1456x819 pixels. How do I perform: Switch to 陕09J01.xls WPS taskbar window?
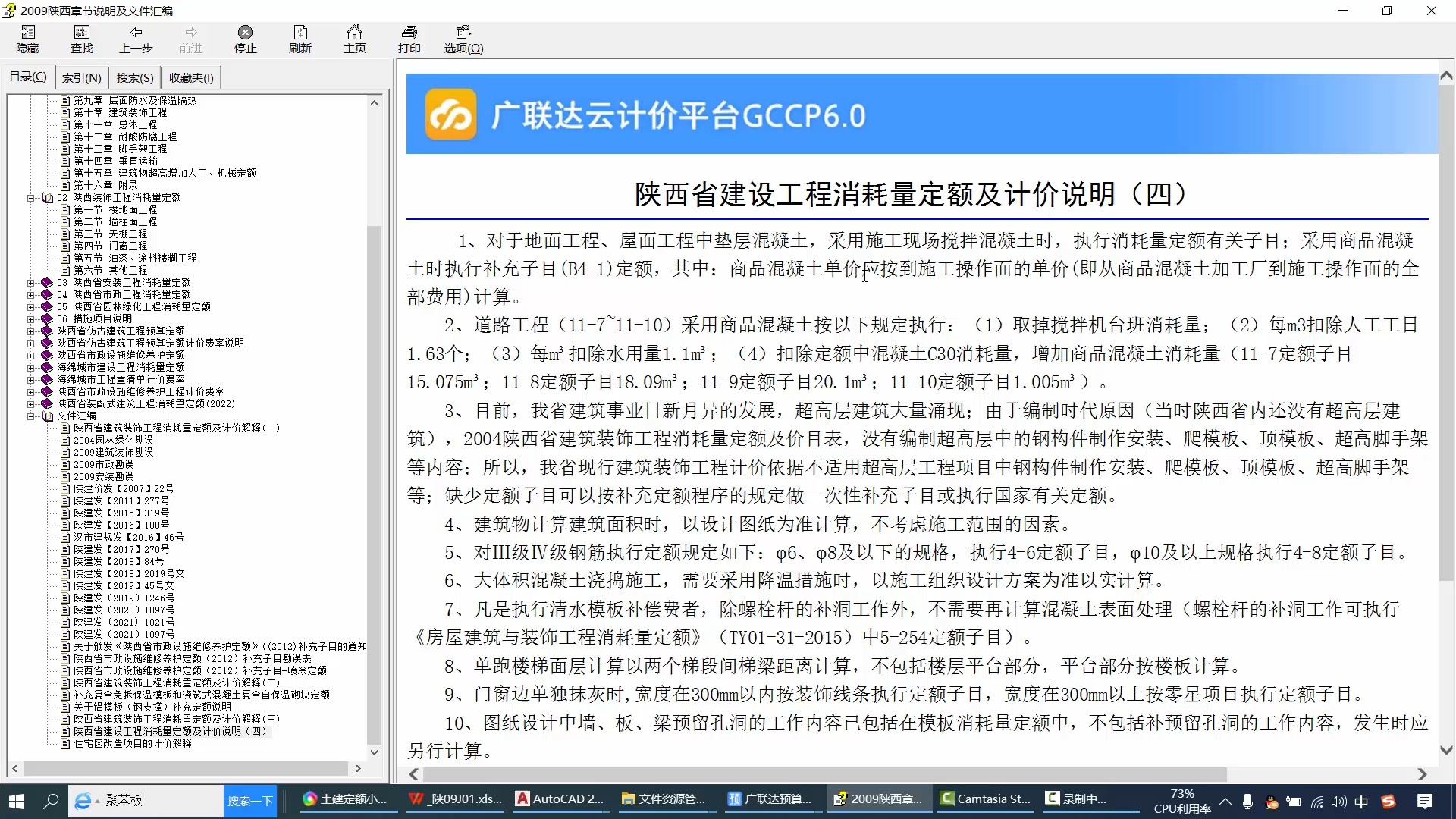coord(455,799)
